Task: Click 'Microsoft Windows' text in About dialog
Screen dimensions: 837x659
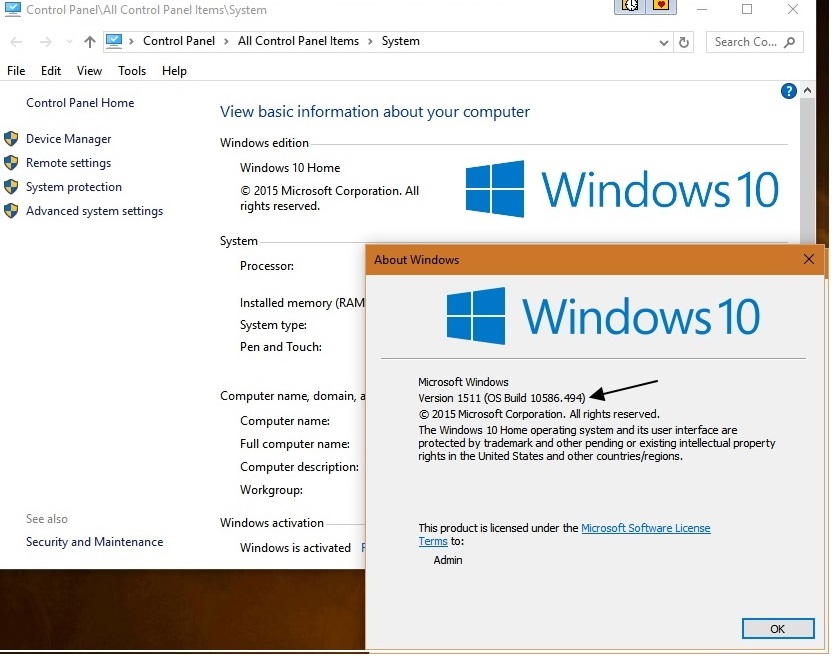Action: tap(463, 382)
